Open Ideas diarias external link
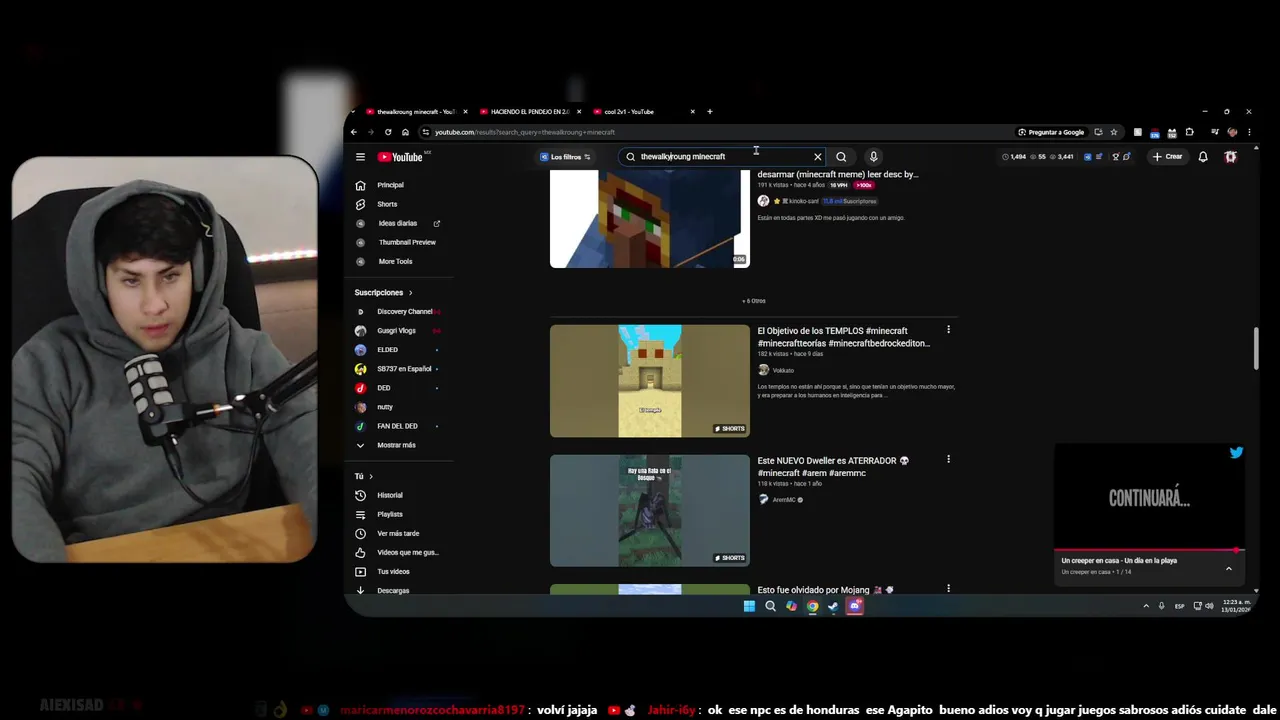 click(x=399, y=223)
